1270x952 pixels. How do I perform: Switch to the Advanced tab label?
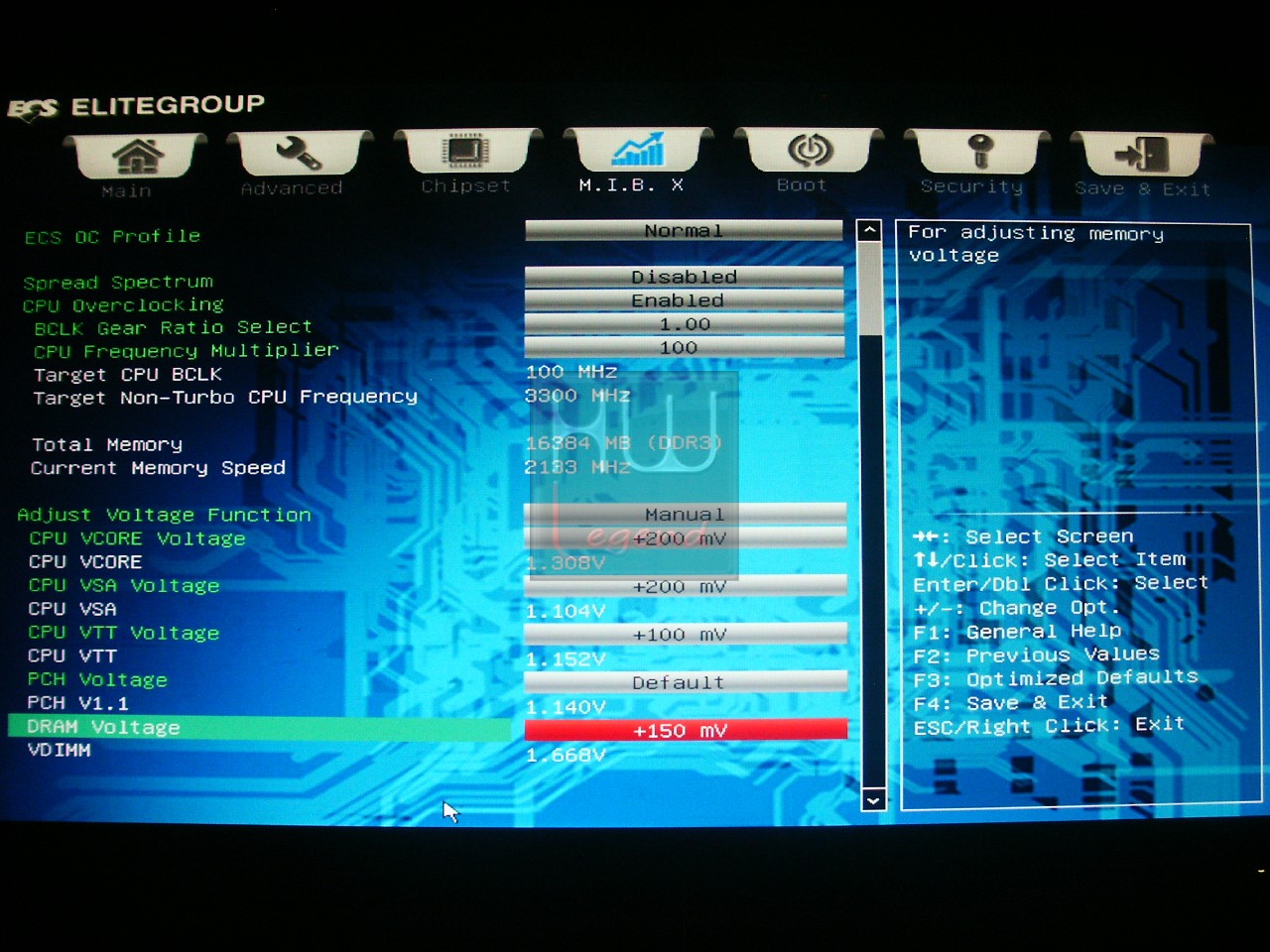coord(291,187)
